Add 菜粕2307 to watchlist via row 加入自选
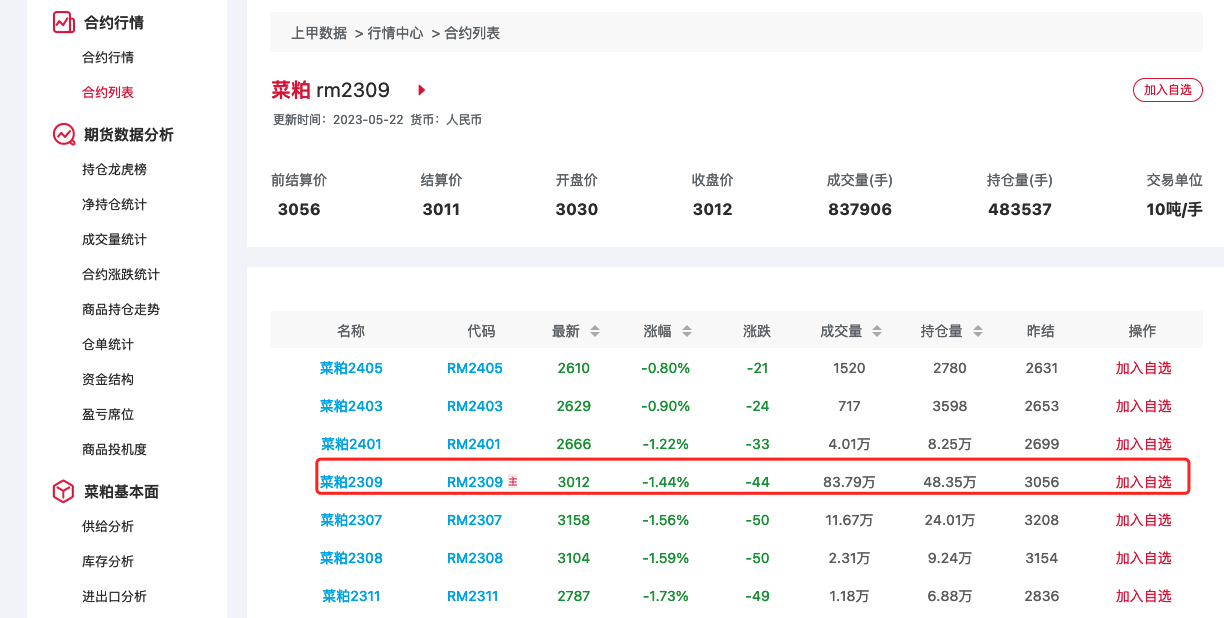This screenshot has width=1224, height=618. [x=1142, y=519]
